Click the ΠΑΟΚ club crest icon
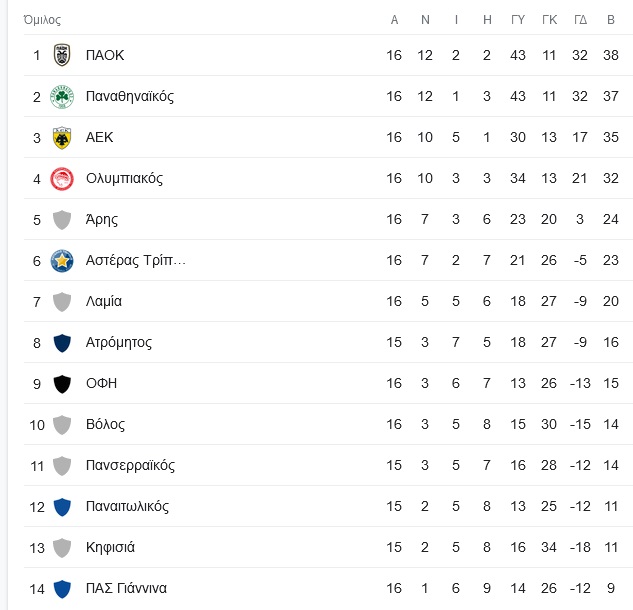The width and height of the screenshot is (633, 610). tap(62, 55)
